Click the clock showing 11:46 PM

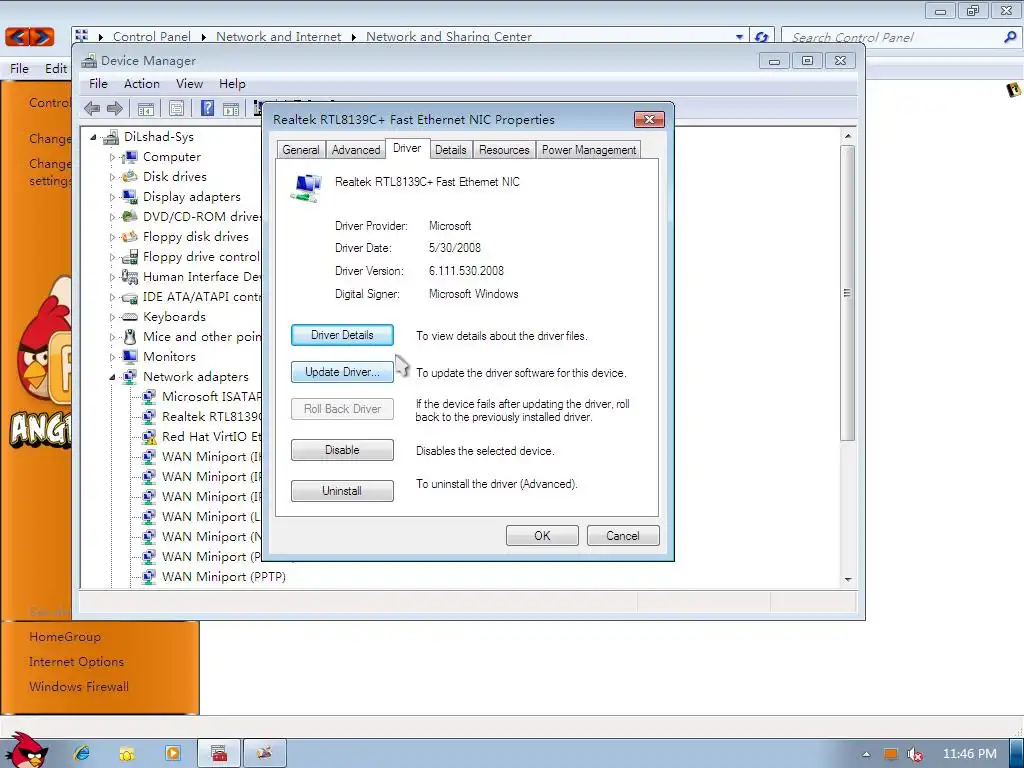point(969,754)
